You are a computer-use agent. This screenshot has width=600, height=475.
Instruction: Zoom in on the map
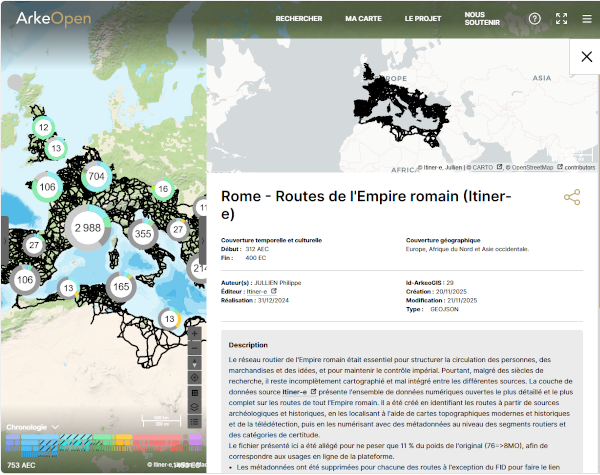195,333
